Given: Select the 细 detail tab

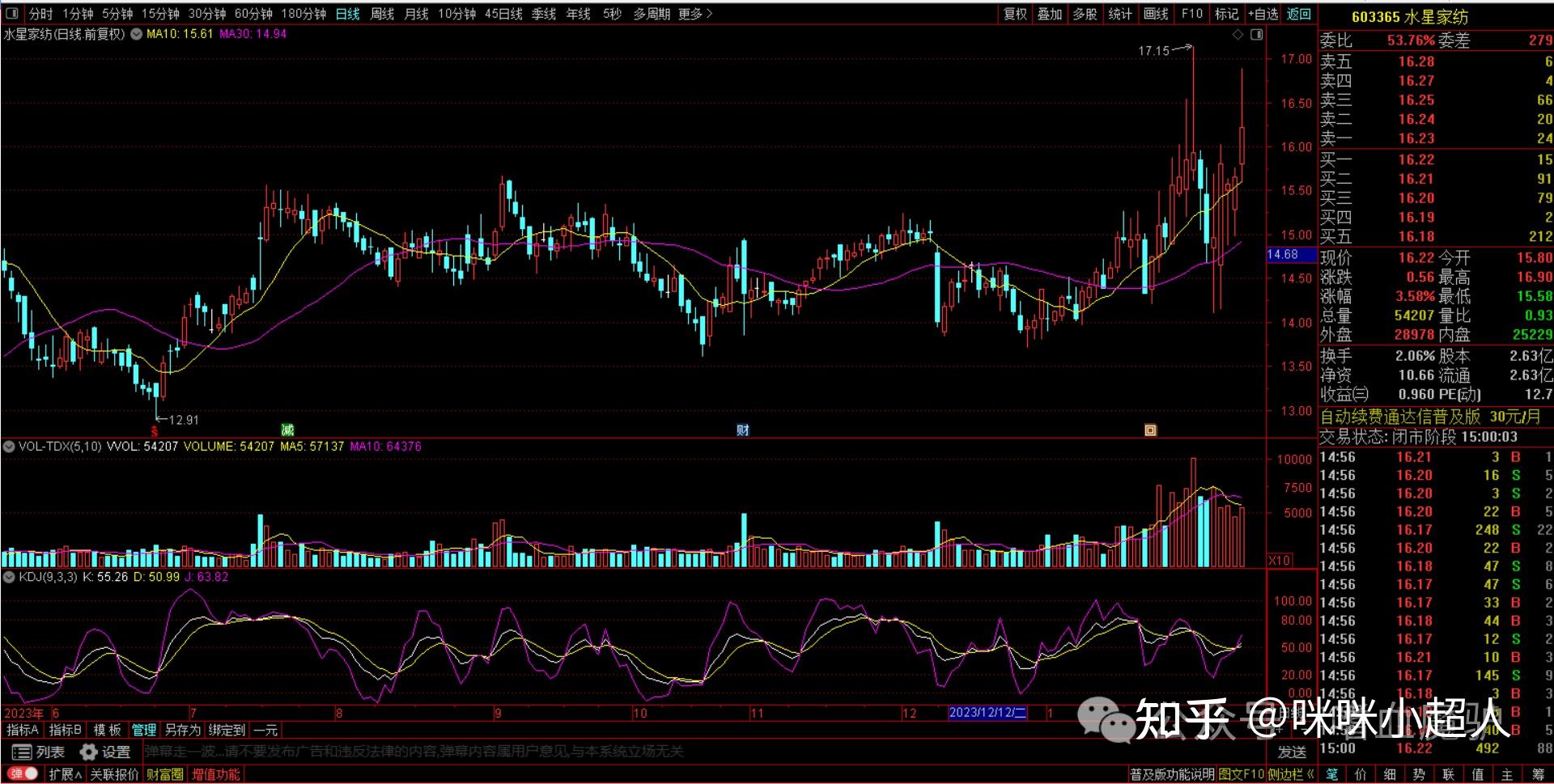Looking at the screenshot, I should coord(1390,774).
